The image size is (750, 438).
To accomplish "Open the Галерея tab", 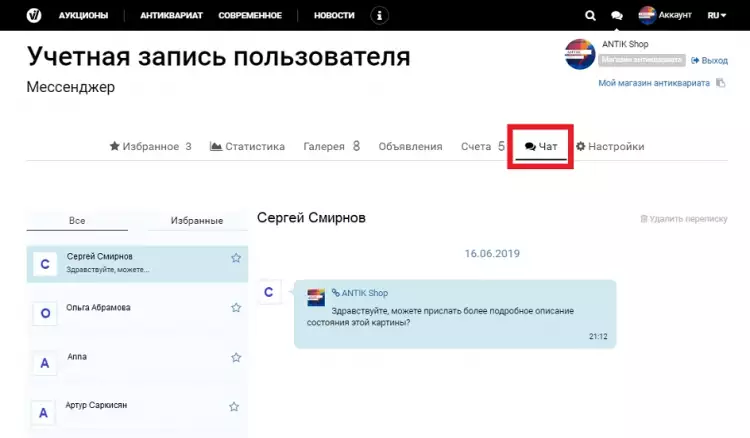I will coord(331,146).
